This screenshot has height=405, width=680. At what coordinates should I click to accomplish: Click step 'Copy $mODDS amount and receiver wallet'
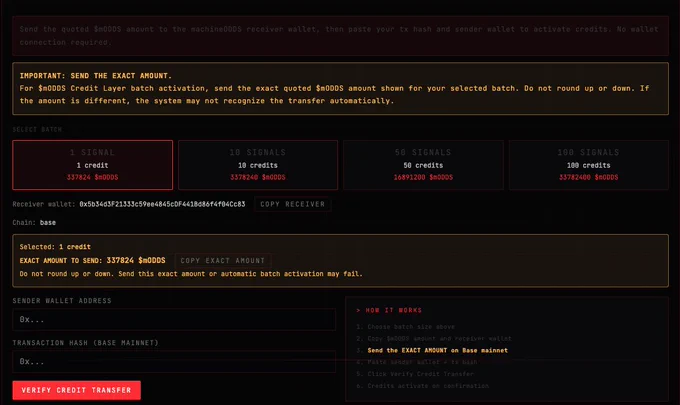(x=439, y=338)
